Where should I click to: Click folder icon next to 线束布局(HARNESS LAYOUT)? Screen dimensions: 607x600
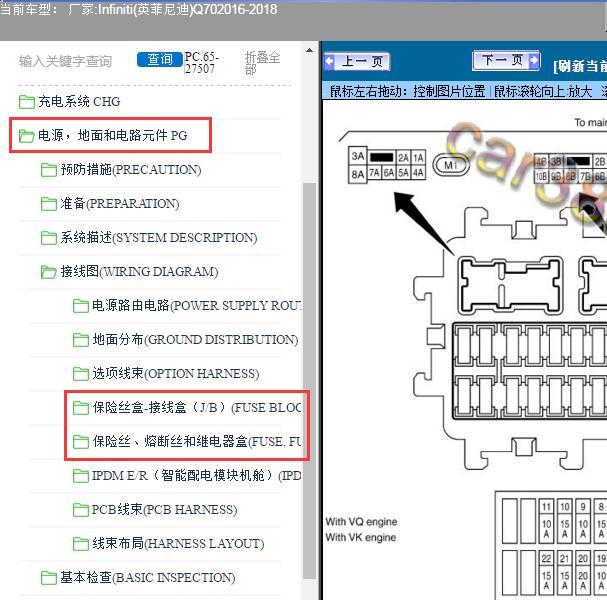tap(81, 543)
